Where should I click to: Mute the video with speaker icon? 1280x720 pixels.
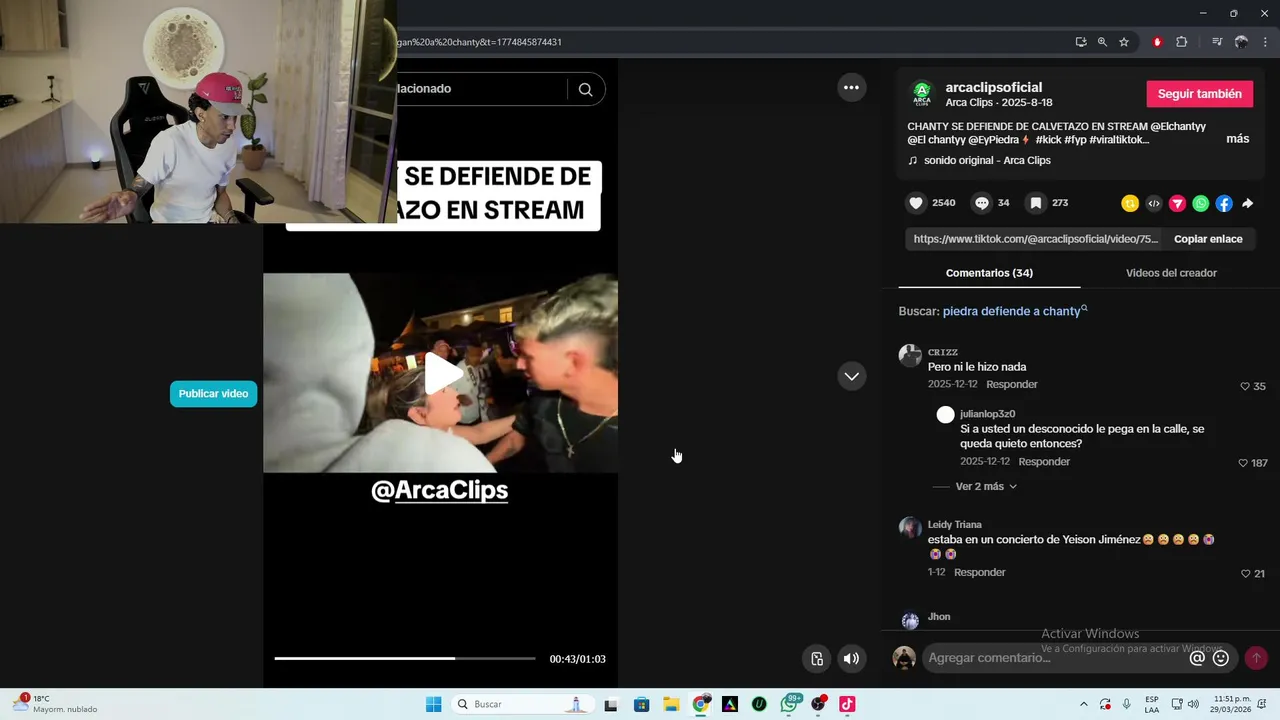coord(851,658)
